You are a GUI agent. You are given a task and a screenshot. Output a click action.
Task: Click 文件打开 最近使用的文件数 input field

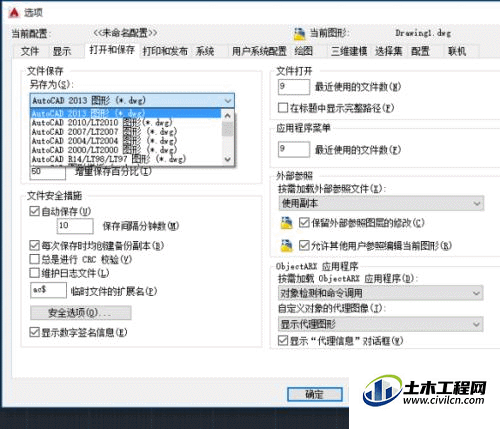[294, 87]
